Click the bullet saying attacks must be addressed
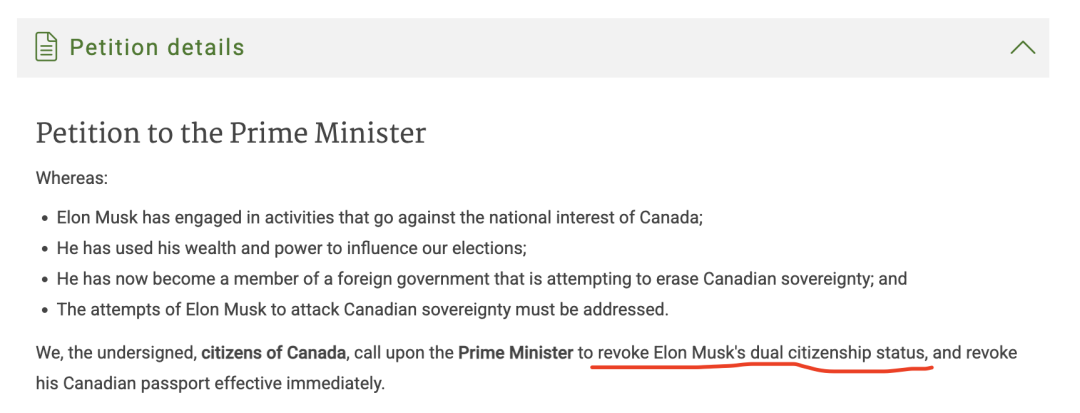 (x=363, y=309)
